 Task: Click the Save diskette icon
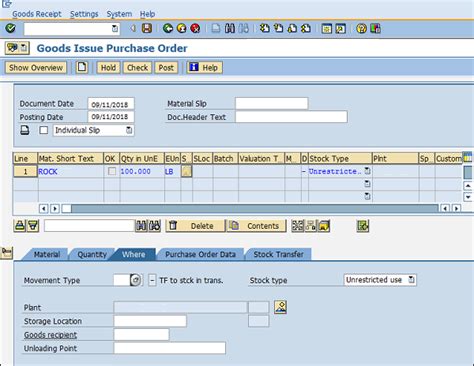147,28
